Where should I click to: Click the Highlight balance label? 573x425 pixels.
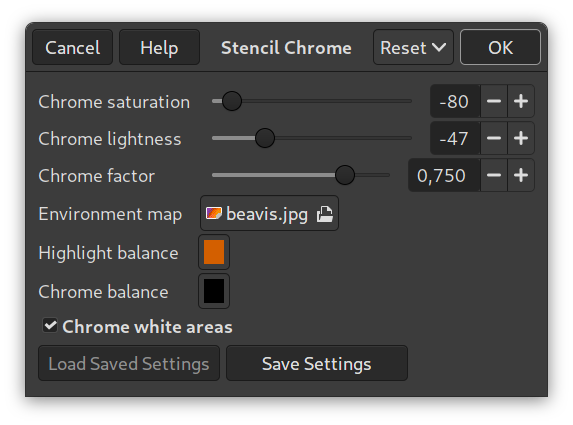click(x=108, y=253)
